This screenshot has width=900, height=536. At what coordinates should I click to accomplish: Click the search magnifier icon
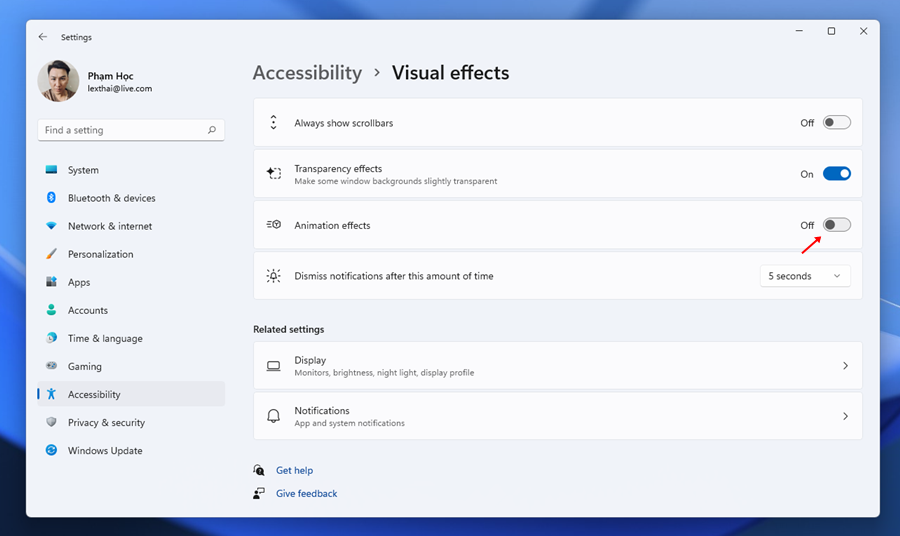click(x=212, y=130)
